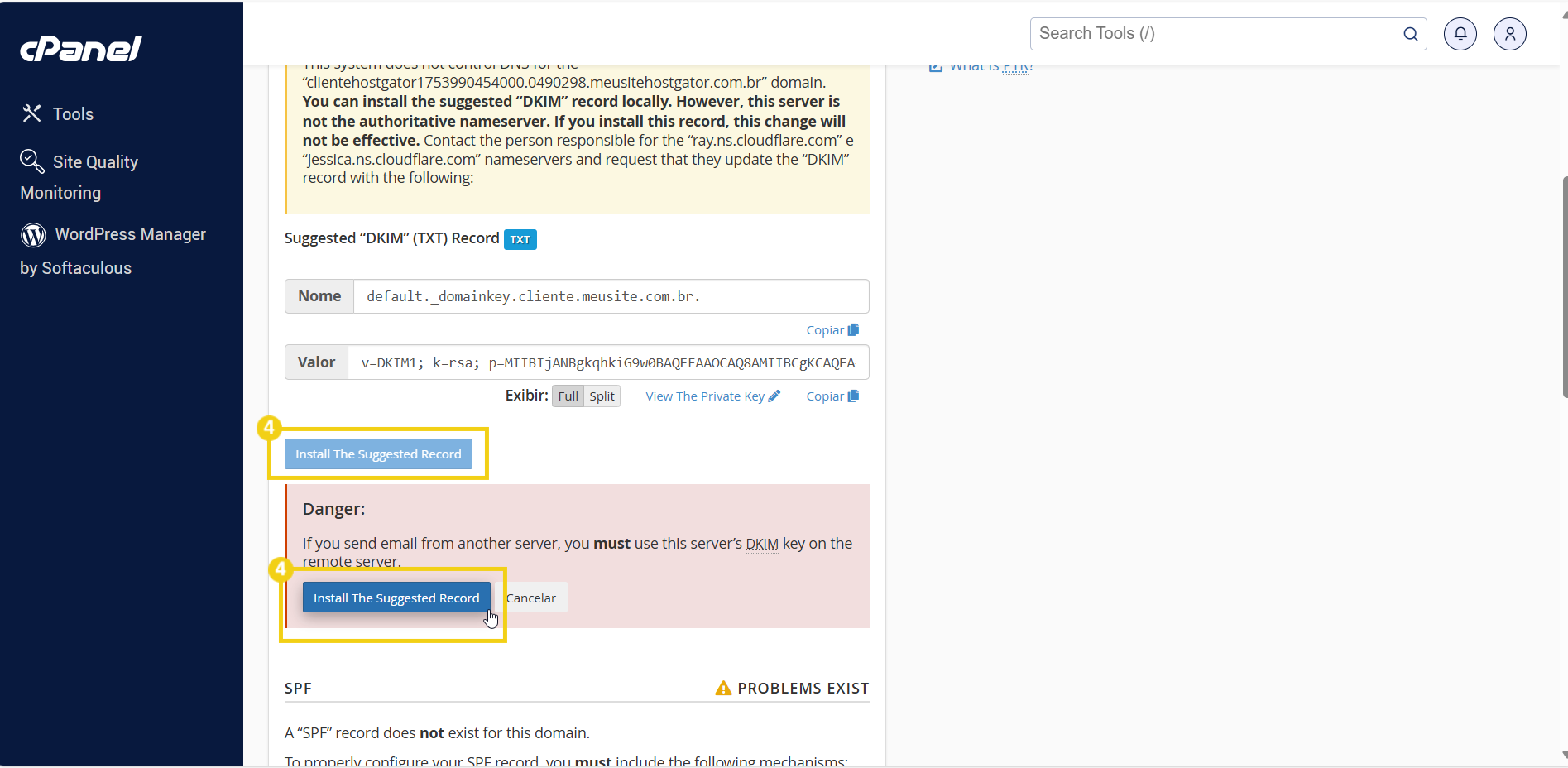Click the cPanel logo
Viewport: 1568px width, 768px height.
tap(81, 49)
